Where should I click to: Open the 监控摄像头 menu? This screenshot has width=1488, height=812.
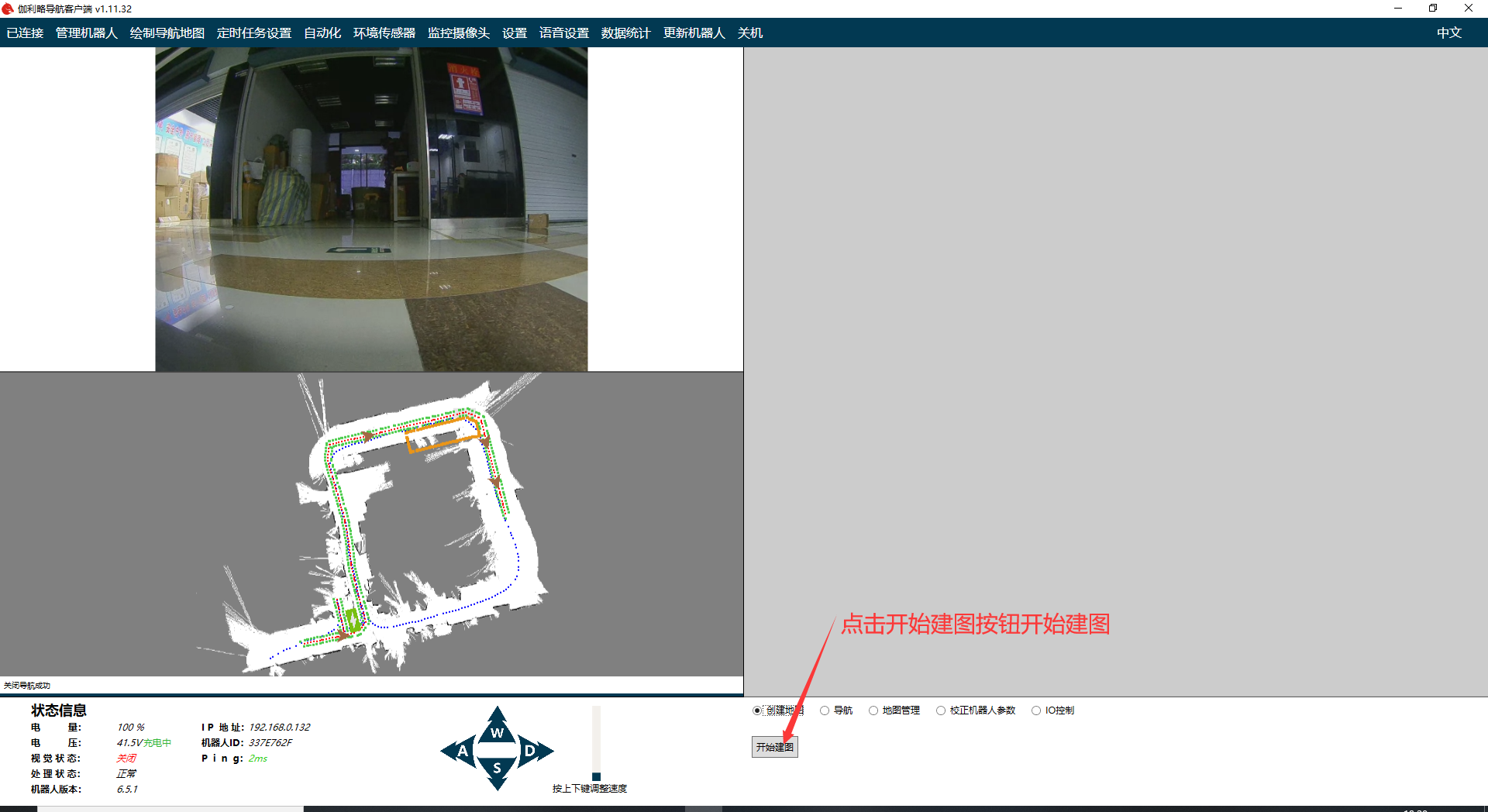(x=458, y=33)
